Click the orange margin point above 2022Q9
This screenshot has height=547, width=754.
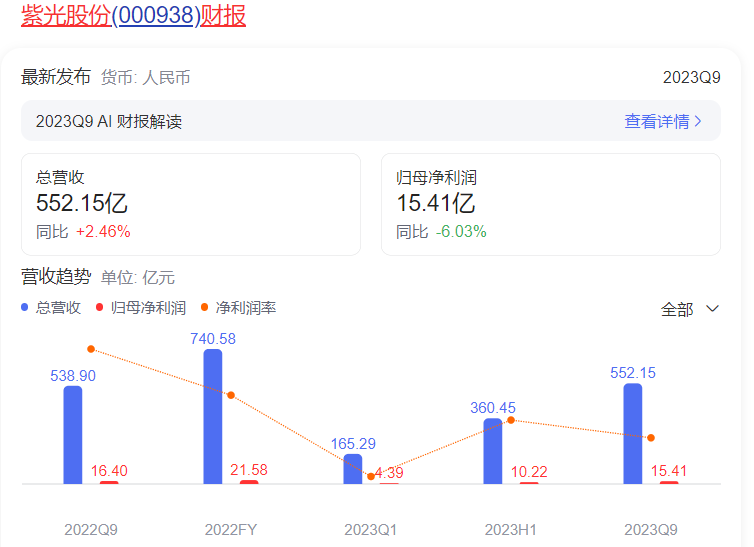pyautogui.click(x=91, y=349)
